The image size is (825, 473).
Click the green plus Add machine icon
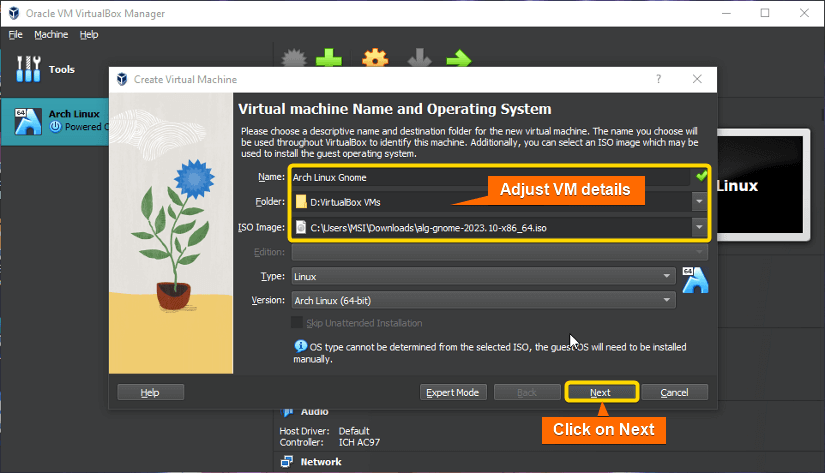329,57
